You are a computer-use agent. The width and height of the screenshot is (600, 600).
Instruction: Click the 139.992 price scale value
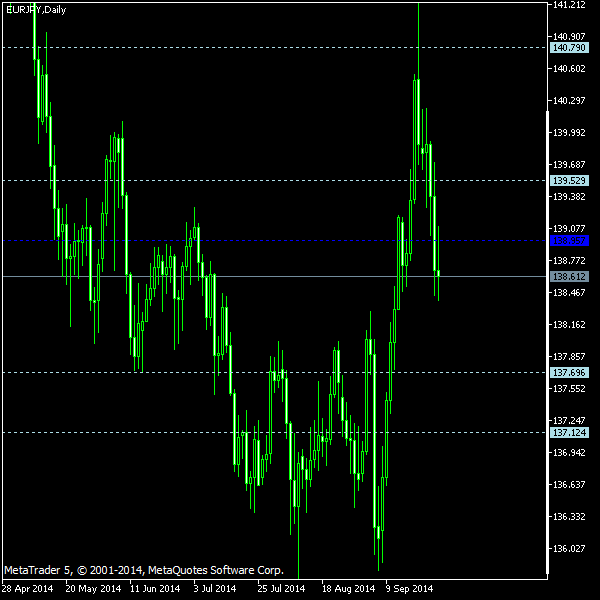[x=569, y=132]
